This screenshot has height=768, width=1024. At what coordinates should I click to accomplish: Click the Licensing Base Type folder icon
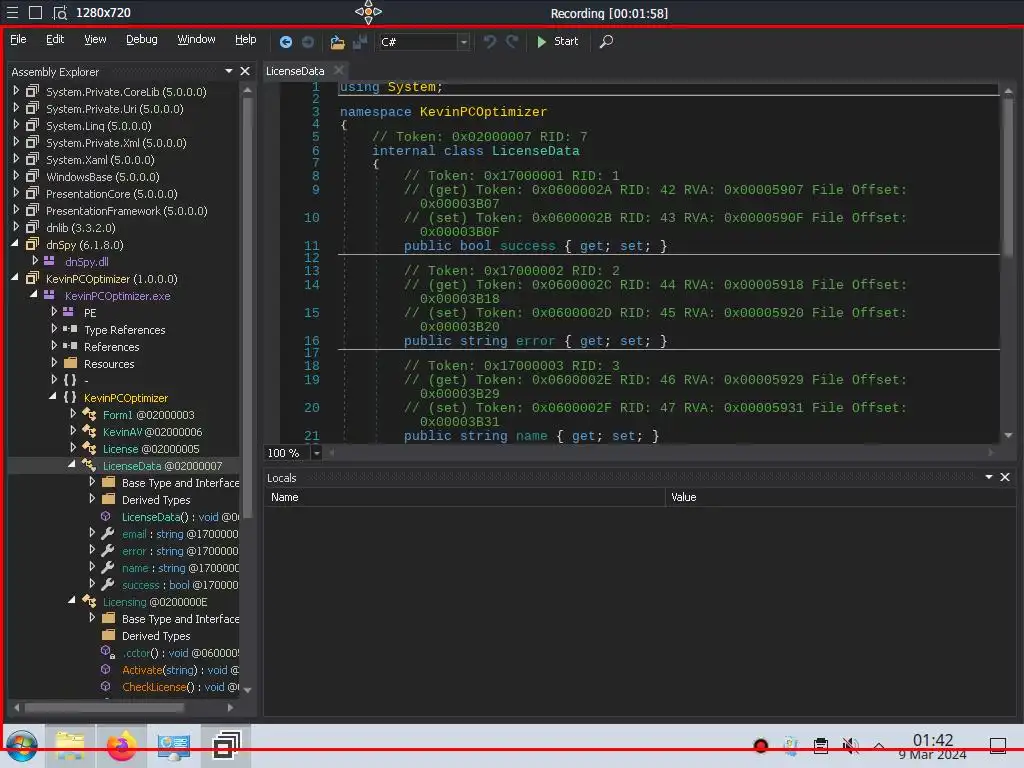click(x=108, y=618)
